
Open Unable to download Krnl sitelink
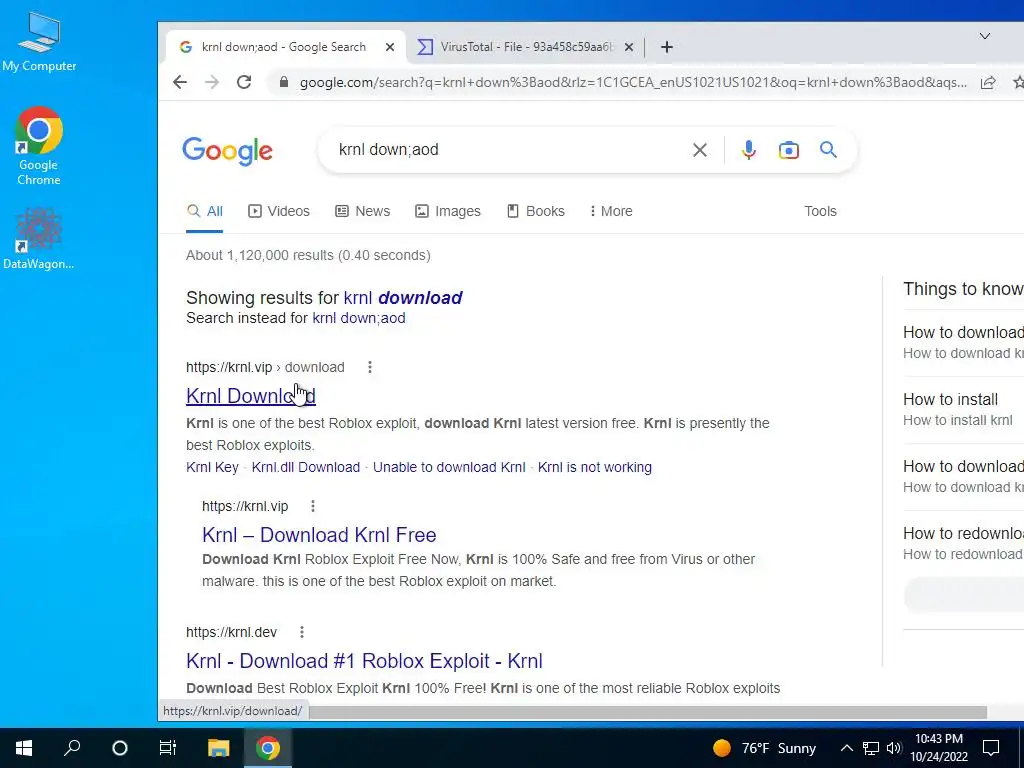pos(449,468)
